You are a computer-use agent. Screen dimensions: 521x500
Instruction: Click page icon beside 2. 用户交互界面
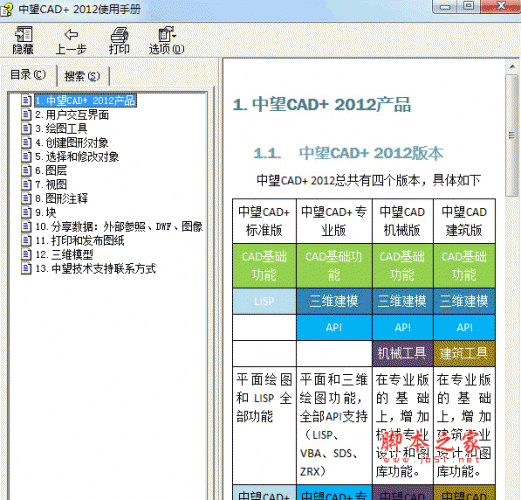tap(26, 115)
